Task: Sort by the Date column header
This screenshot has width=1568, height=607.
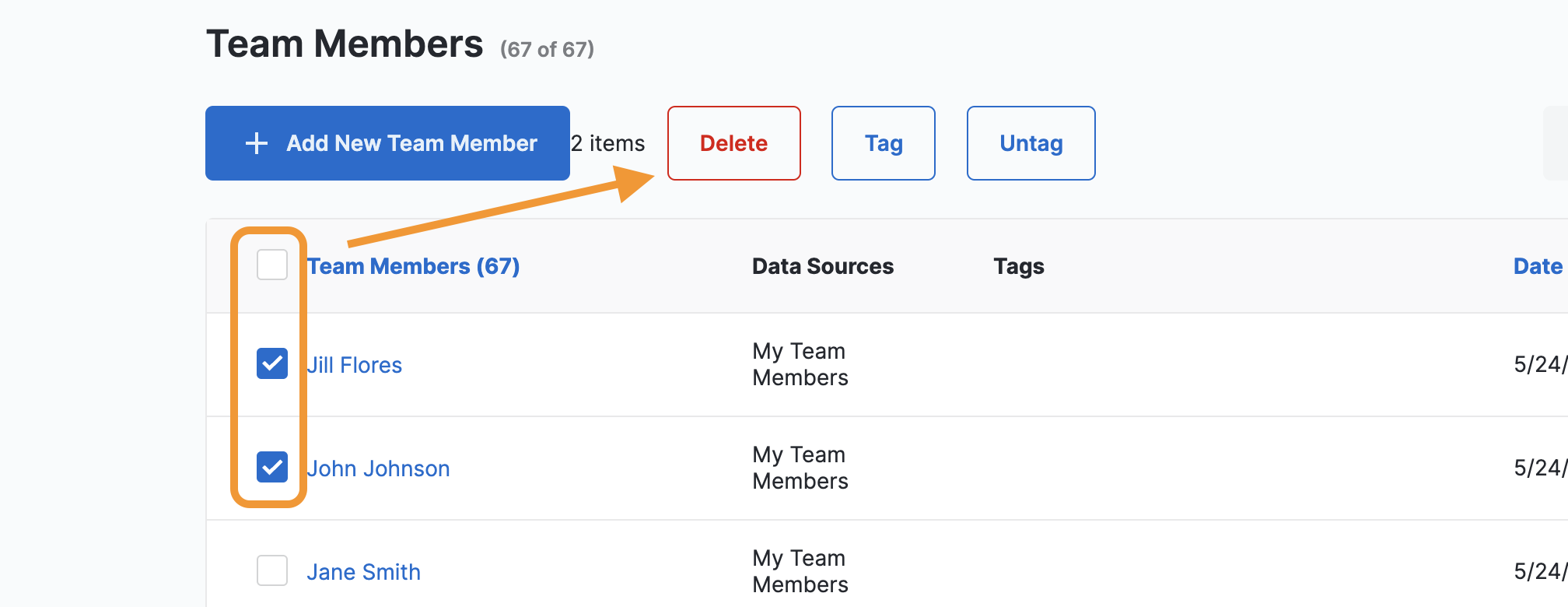Action: pos(1537,266)
